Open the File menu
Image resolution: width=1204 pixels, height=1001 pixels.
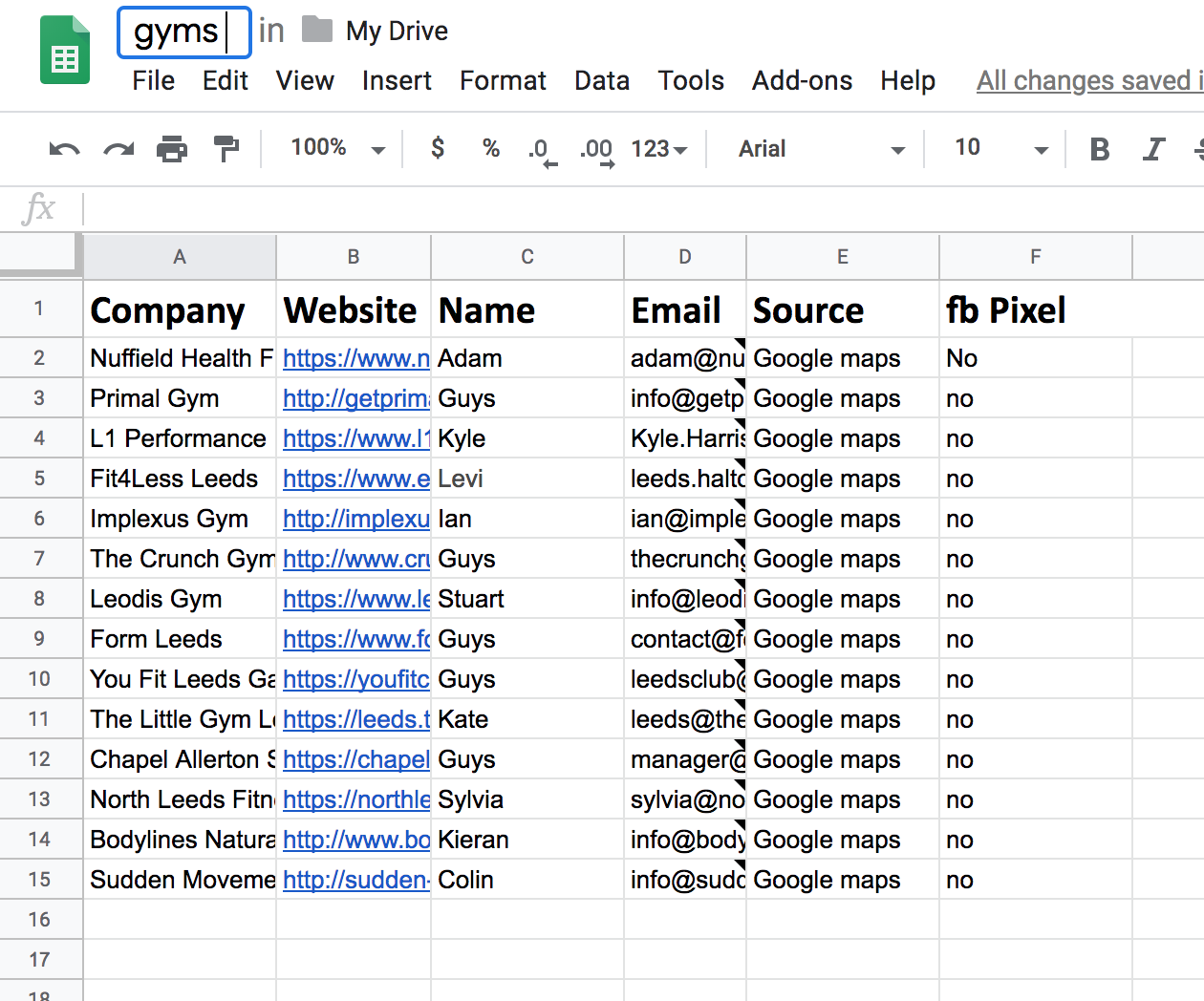(154, 81)
